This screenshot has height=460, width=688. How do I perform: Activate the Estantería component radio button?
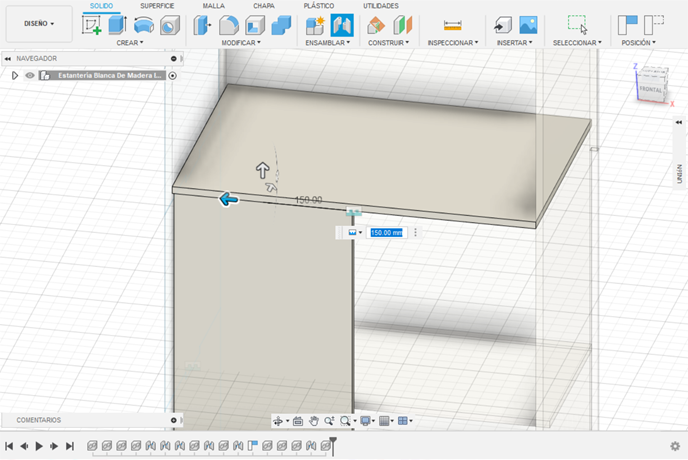(172, 75)
